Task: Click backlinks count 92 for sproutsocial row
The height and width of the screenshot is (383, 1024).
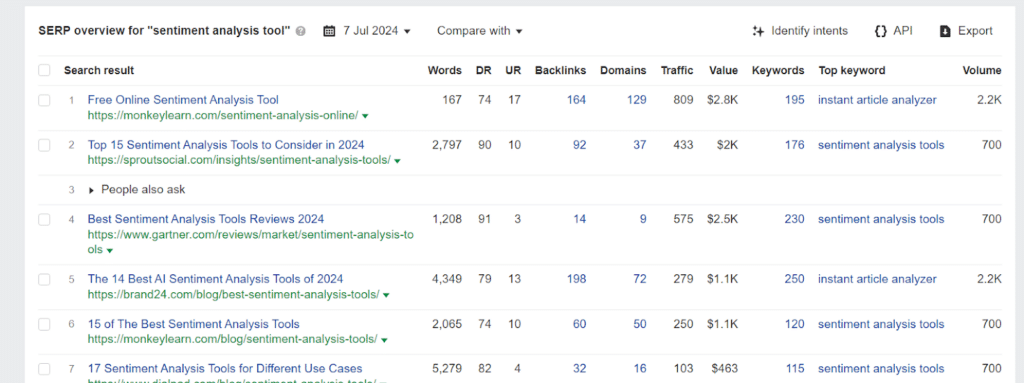Action: [579, 144]
